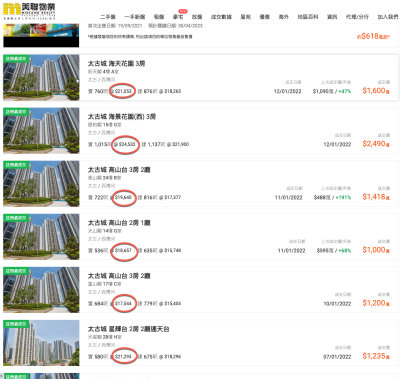Open the 放盤 menu item
400x379 pixels.
(x=197, y=17)
